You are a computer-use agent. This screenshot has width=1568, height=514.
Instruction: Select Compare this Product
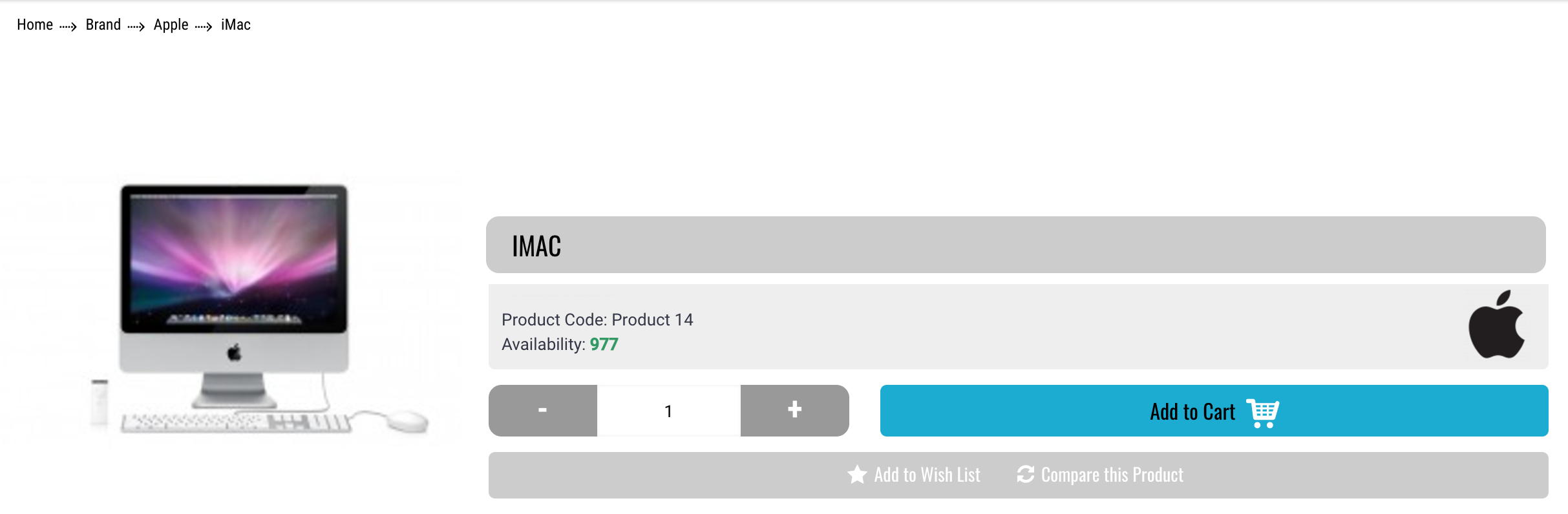(x=1100, y=475)
